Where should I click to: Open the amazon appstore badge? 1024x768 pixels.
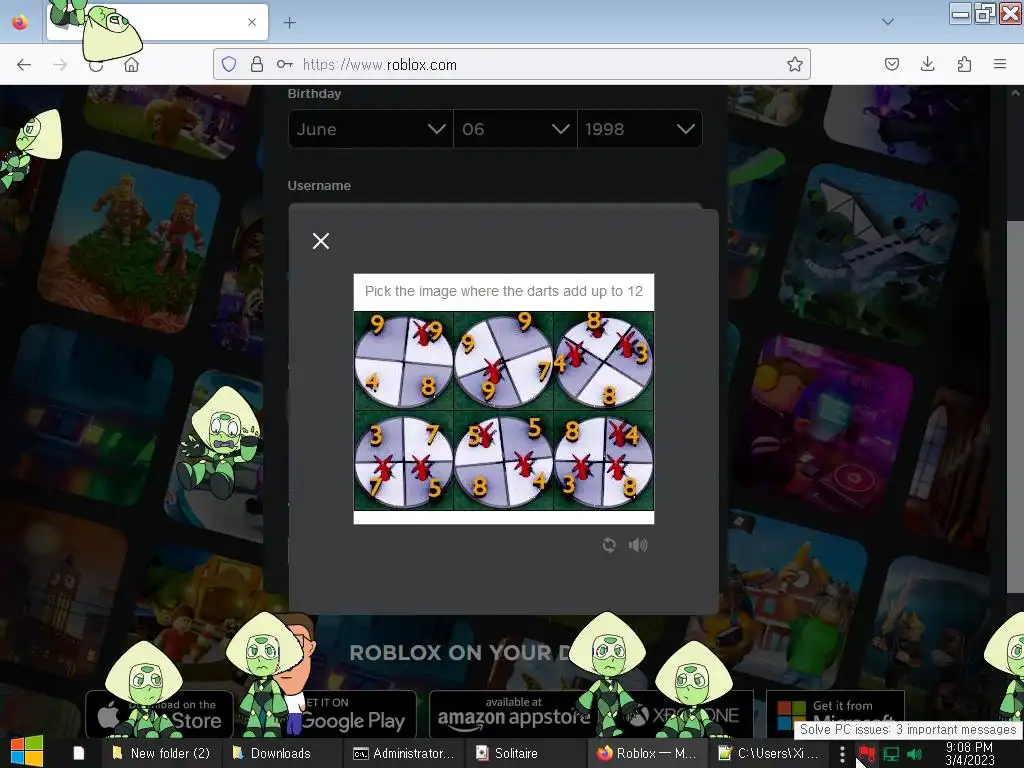513,713
